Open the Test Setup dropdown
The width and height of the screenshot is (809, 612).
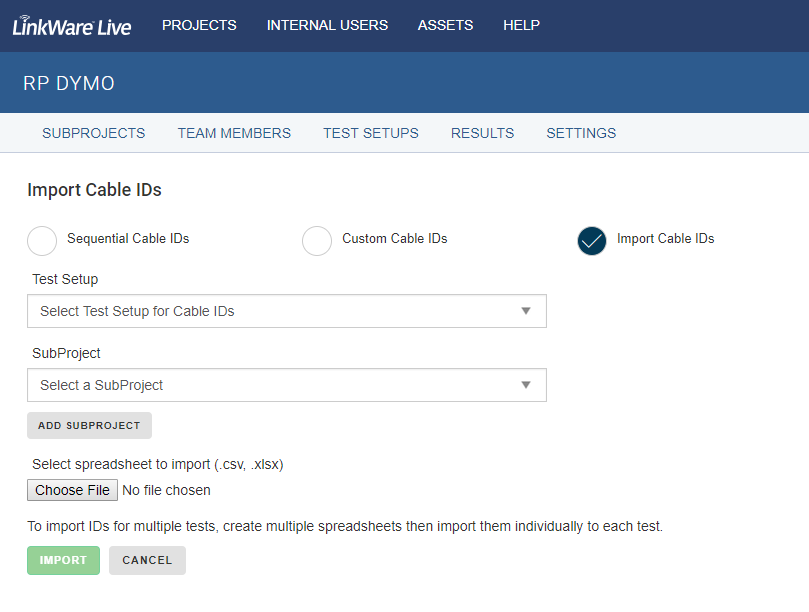287,311
